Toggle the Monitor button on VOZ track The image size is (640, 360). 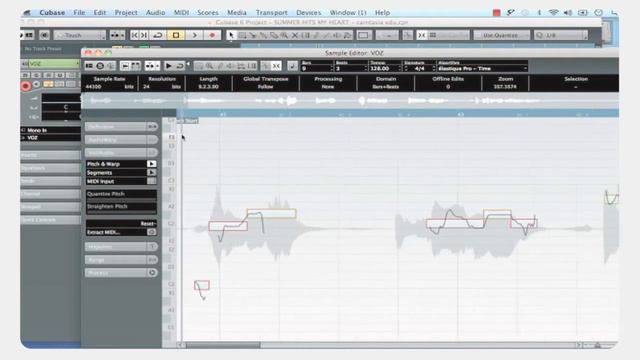click(x=36, y=84)
